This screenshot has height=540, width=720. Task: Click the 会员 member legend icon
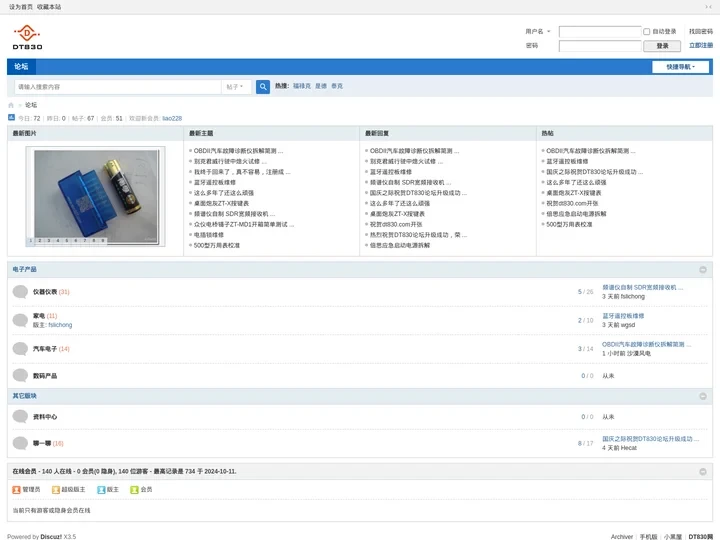(134, 489)
